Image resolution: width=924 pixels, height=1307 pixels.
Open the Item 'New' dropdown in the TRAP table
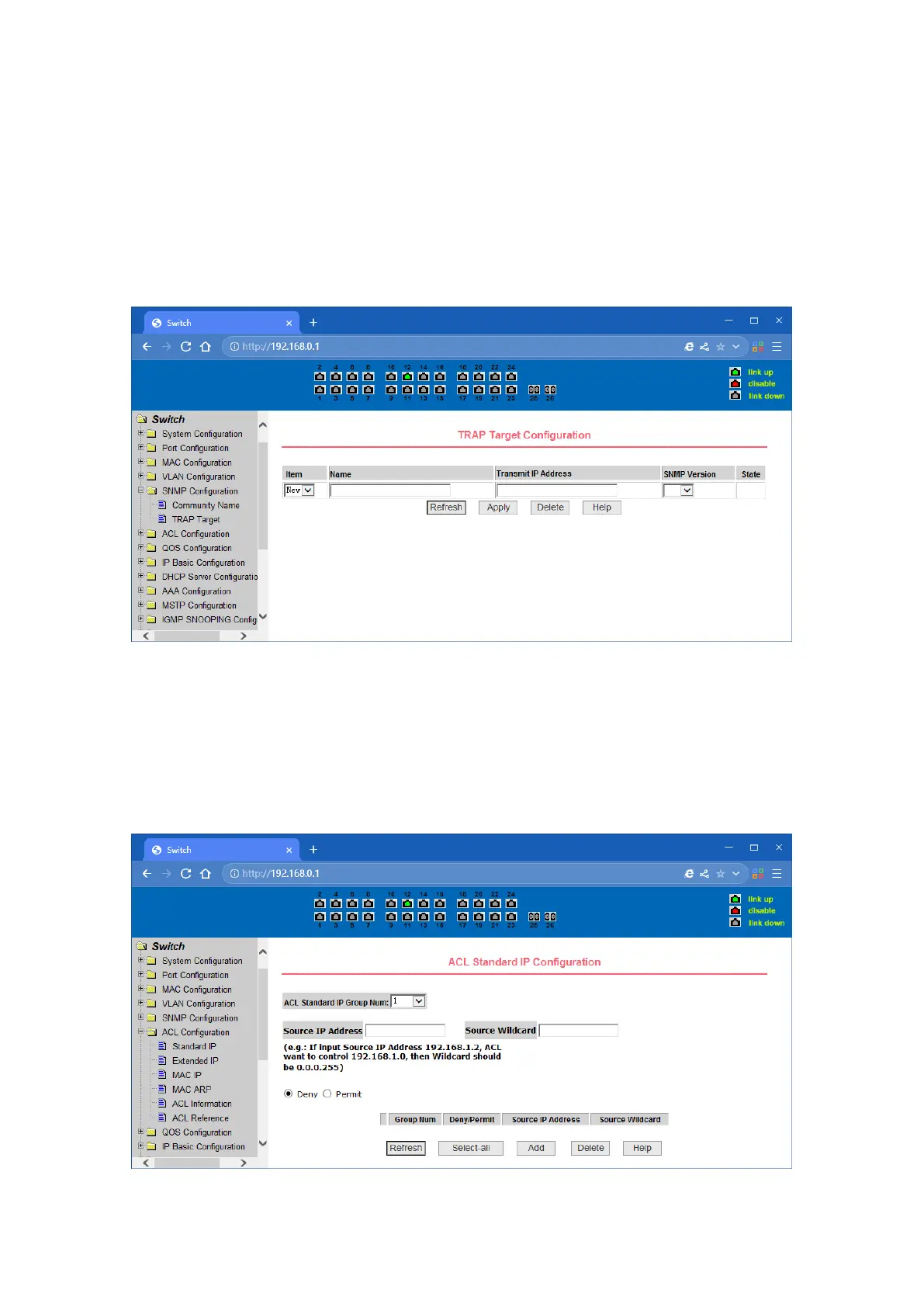point(299,491)
